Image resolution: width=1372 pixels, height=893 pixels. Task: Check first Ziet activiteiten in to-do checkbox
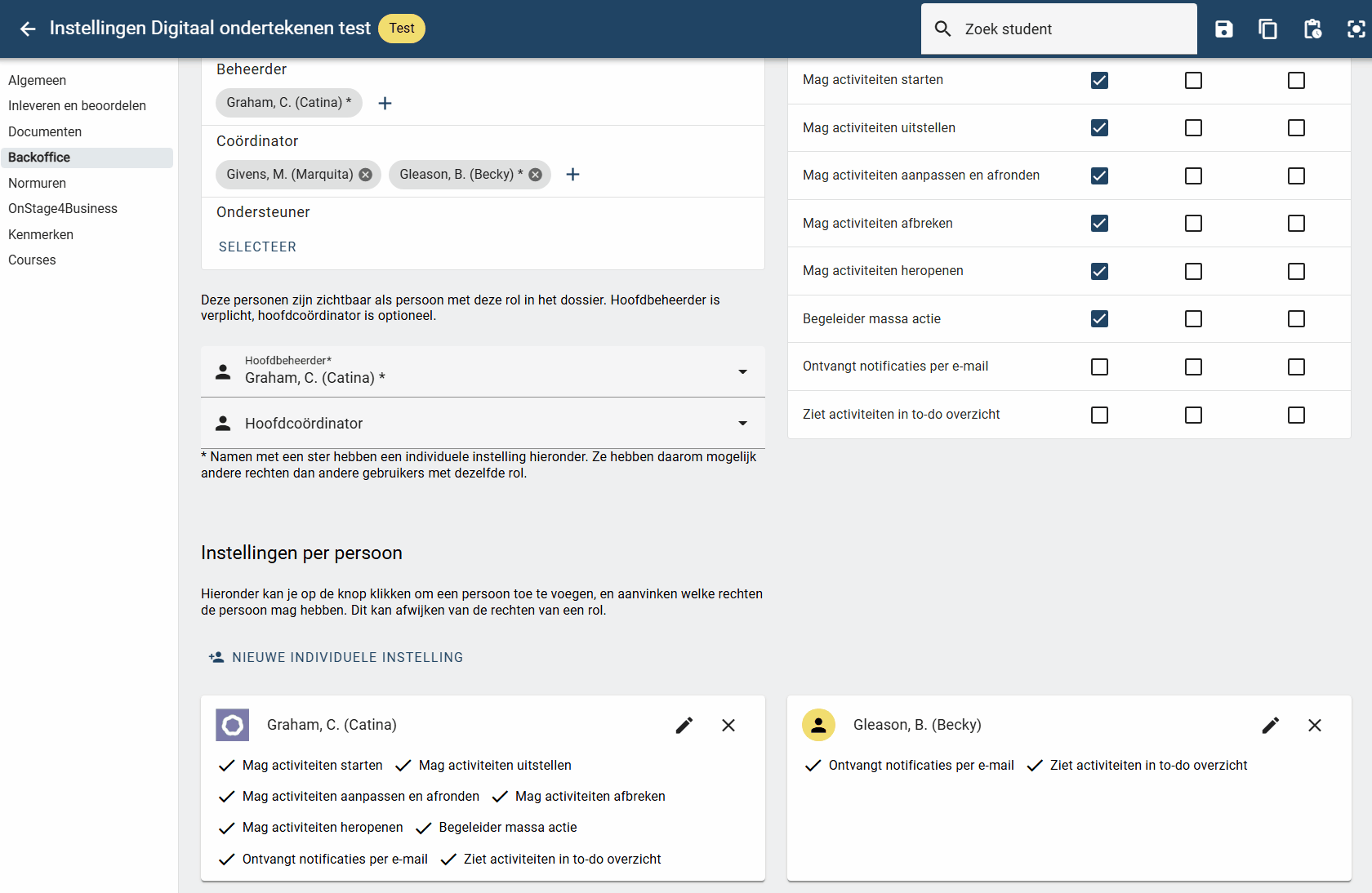tap(1100, 415)
